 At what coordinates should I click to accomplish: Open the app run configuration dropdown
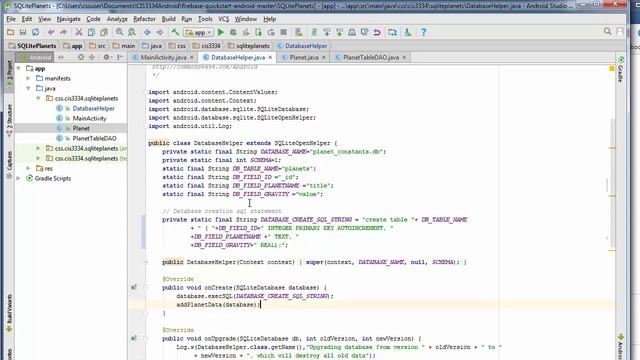point(198,32)
